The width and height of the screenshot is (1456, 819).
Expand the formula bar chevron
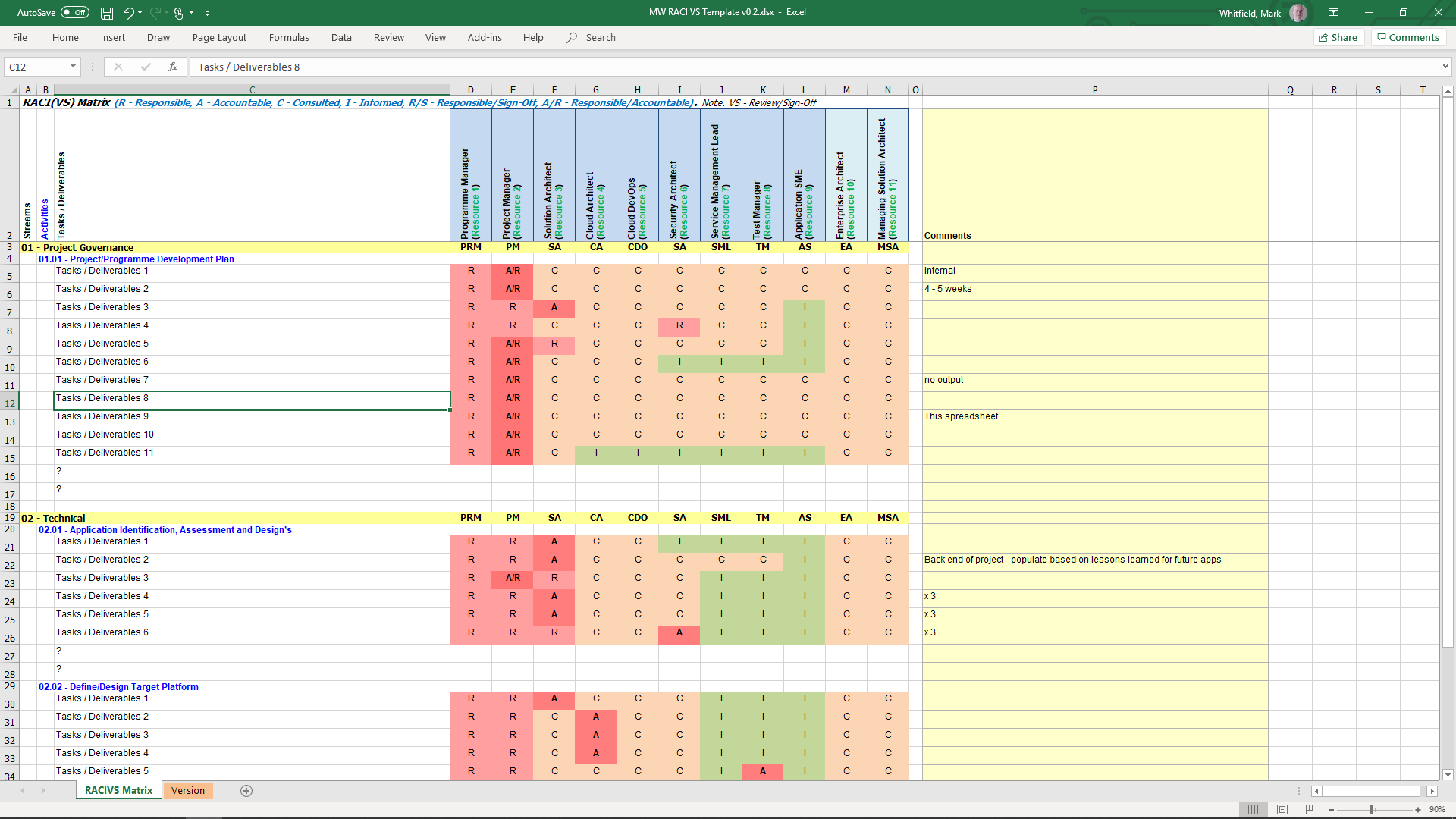[1445, 67]
